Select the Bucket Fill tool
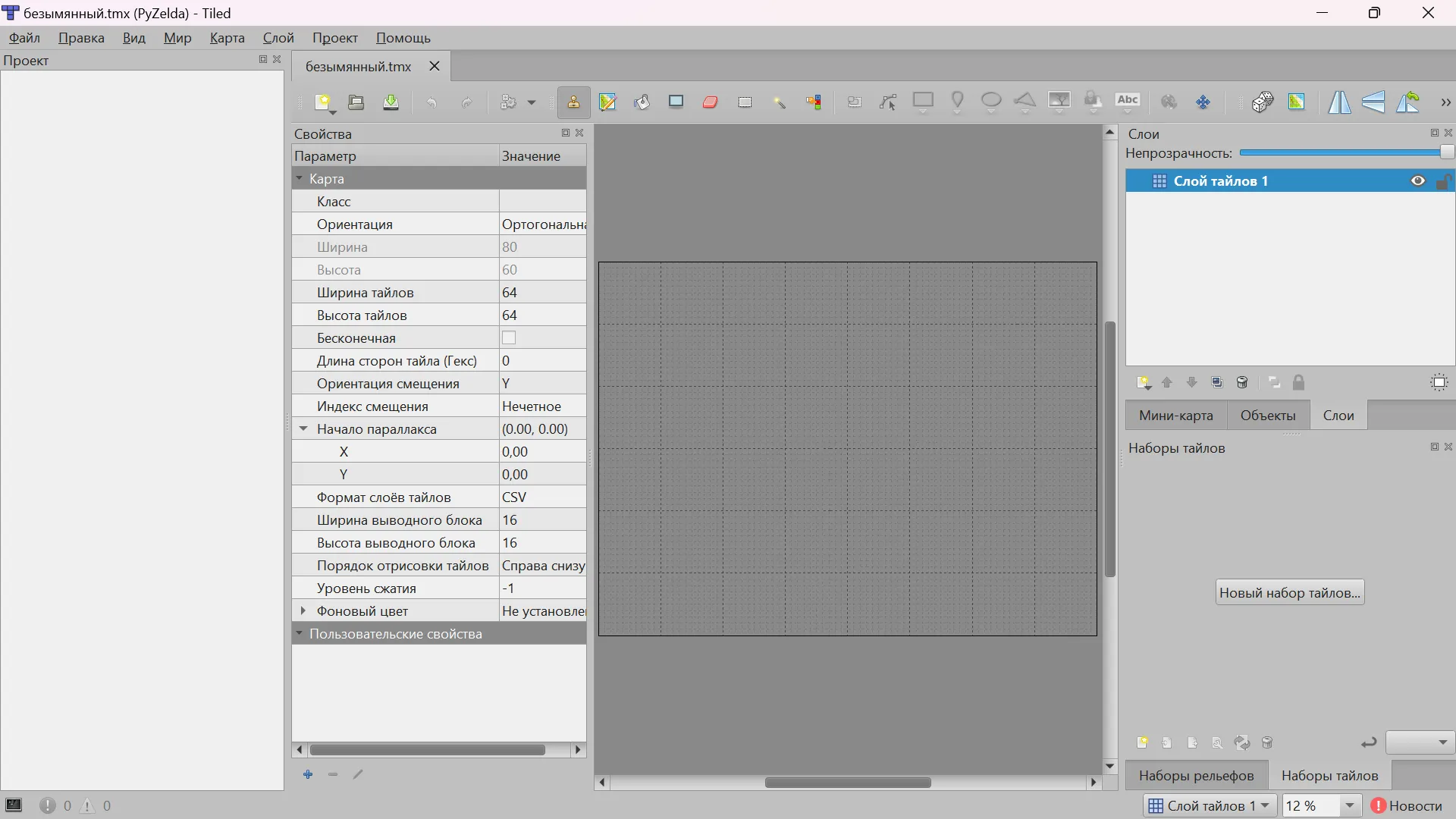The image size is (1456, 819). [642, 102]
